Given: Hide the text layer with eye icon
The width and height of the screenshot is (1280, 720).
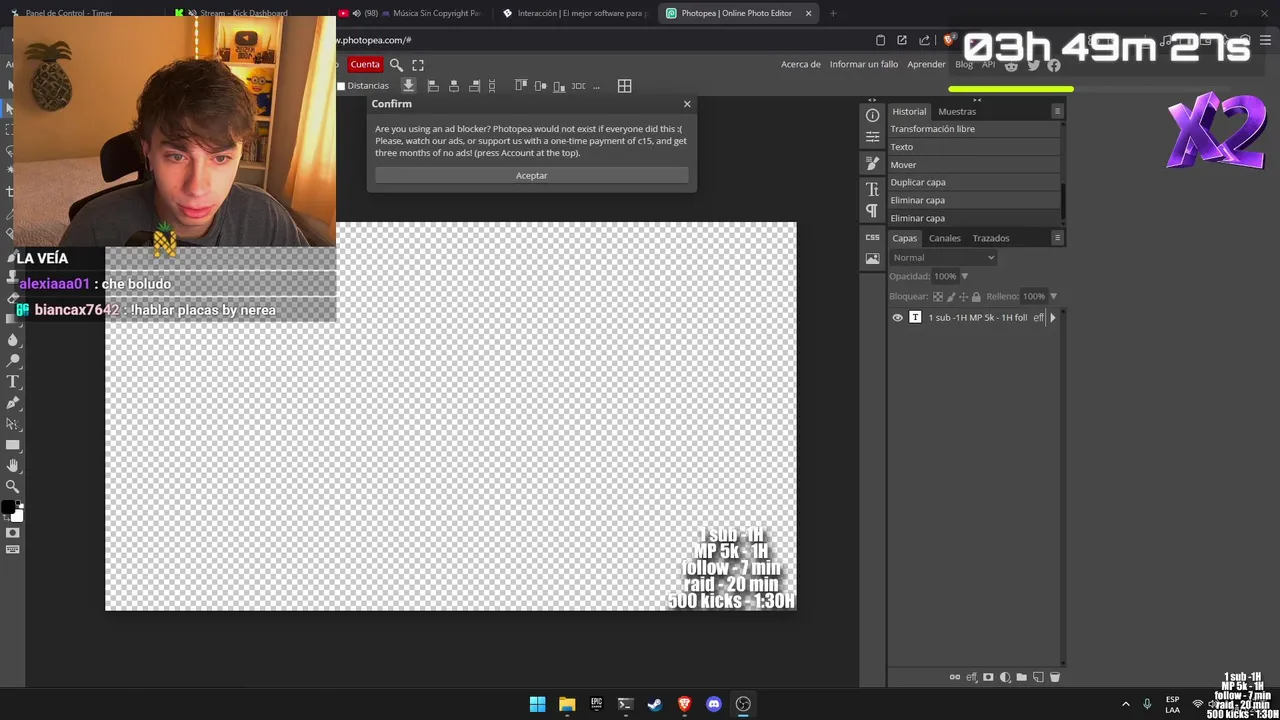Looking at the screenshot, I should (897, 317).
